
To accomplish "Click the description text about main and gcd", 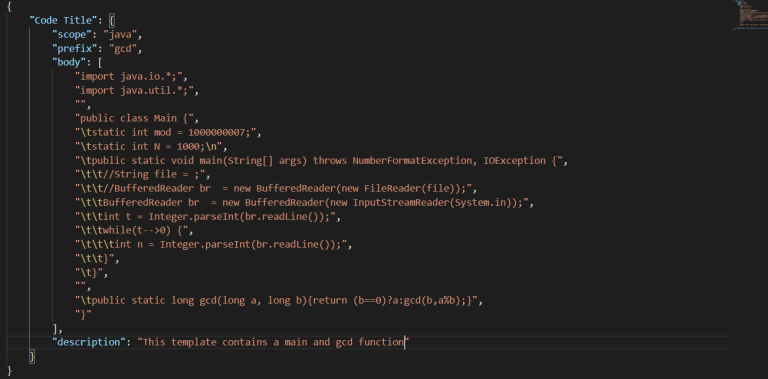I will click(x=273, y=342).
